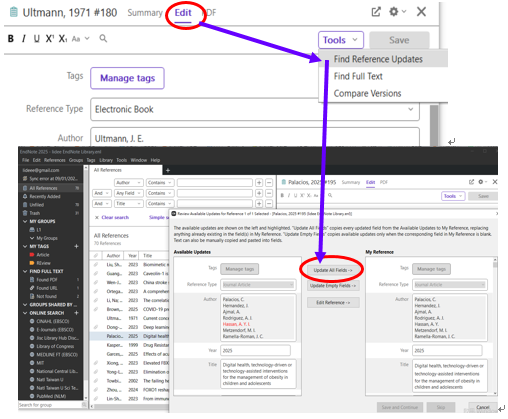Viewport: 508px width, 419px height.
Task: Click Save button in Ultmann panel
Action: coord(399,40)
